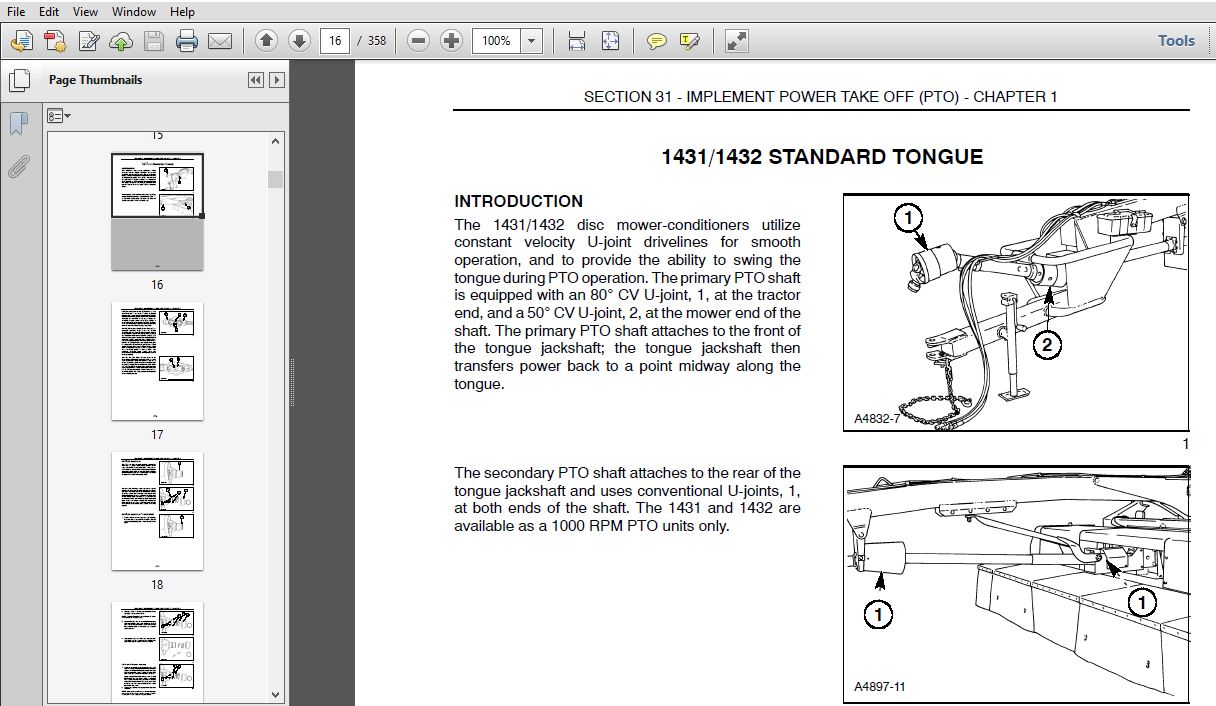The image size is (1216, 706).
Task: Click the page number field showing 16
Action: [x=334, y=41]
